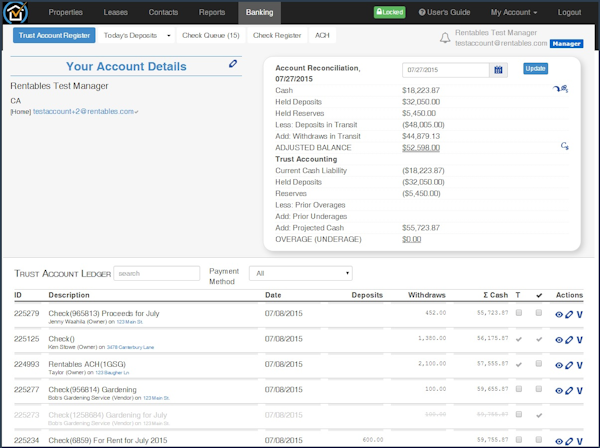The width and height of the screenshot is (600, 448).
Task: Click testaccount+2@rentables.com email link
Action: (x=83, y=111)
